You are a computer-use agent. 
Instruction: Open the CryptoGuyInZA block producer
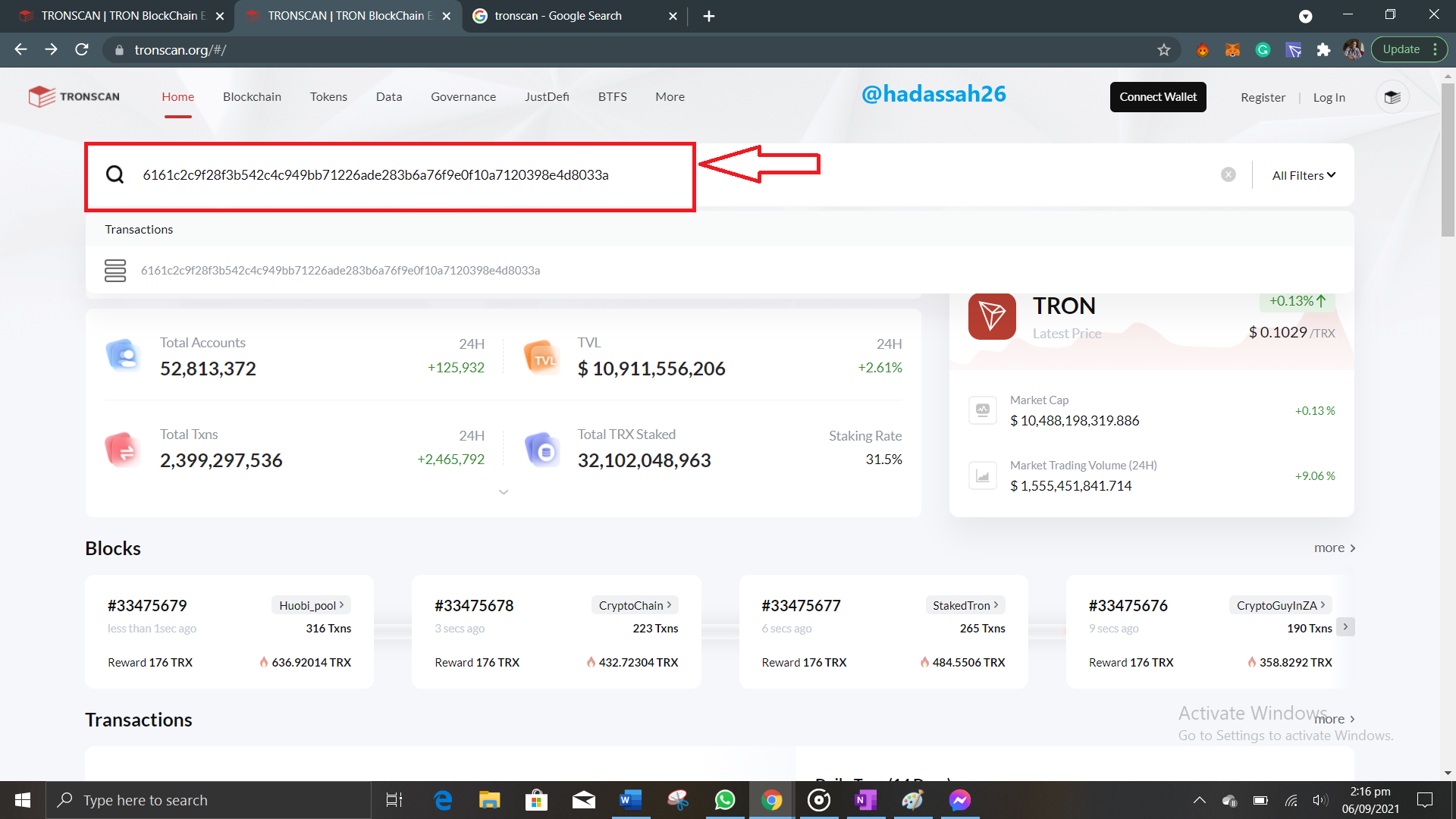point(1281,605)
